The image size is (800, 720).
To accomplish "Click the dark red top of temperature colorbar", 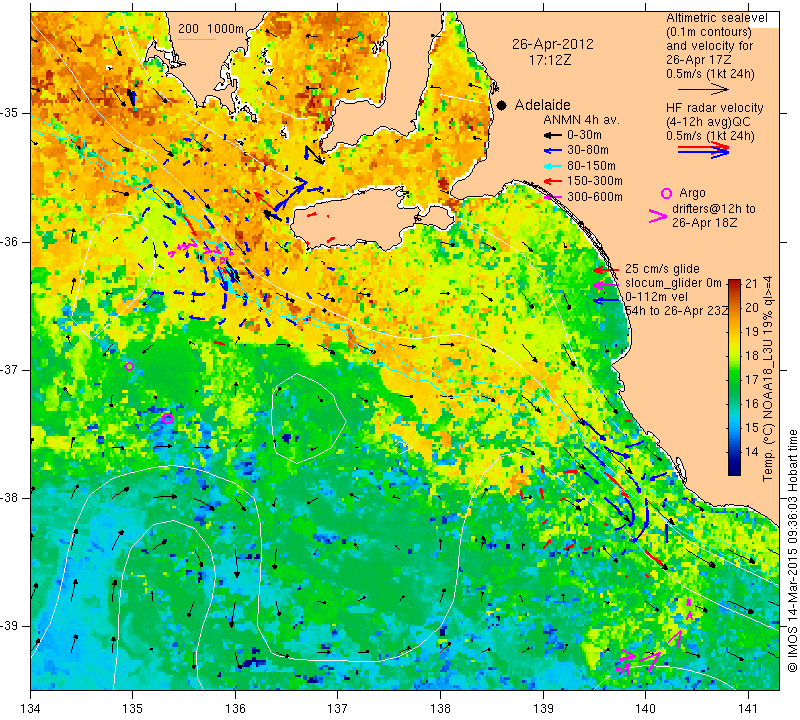I will click(734, 284).
